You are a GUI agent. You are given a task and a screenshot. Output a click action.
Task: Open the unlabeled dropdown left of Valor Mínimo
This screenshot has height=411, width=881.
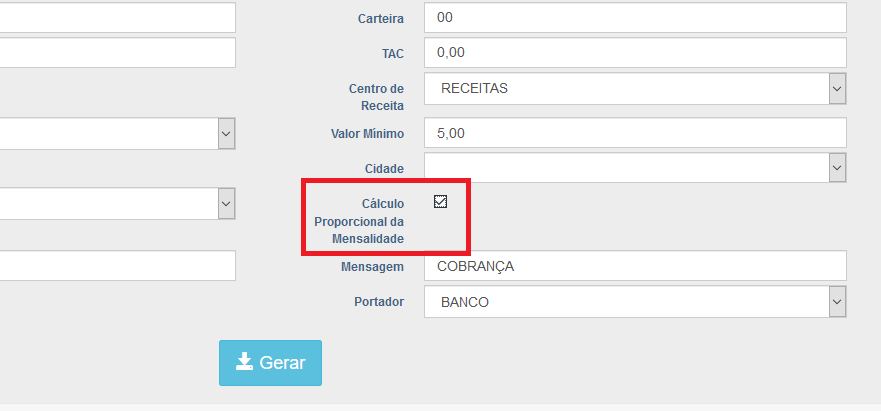(117, 133)
